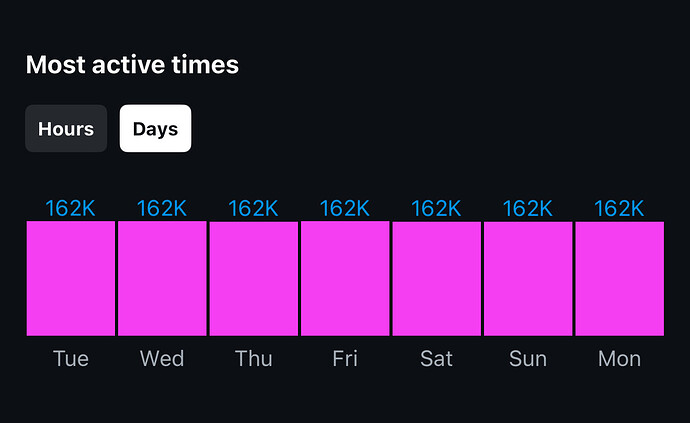Screen dimensions: 690x423
Task: Select the Days tab
Action: tap(155, 129)
